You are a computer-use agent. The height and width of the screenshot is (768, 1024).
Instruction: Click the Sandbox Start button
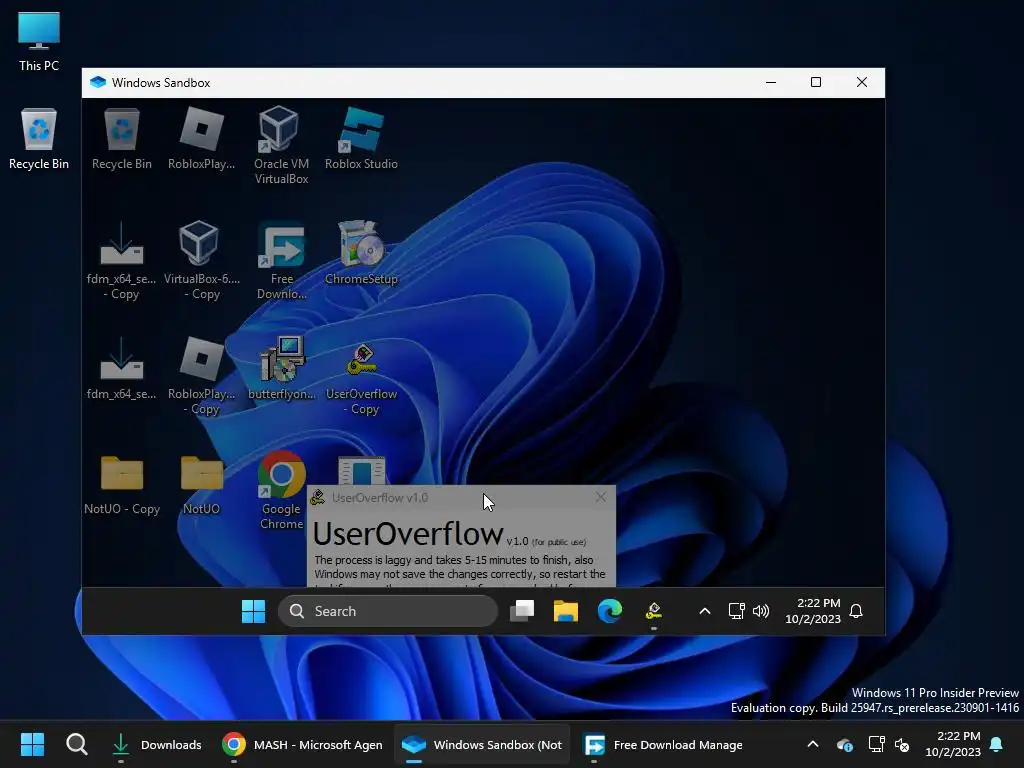253,611
